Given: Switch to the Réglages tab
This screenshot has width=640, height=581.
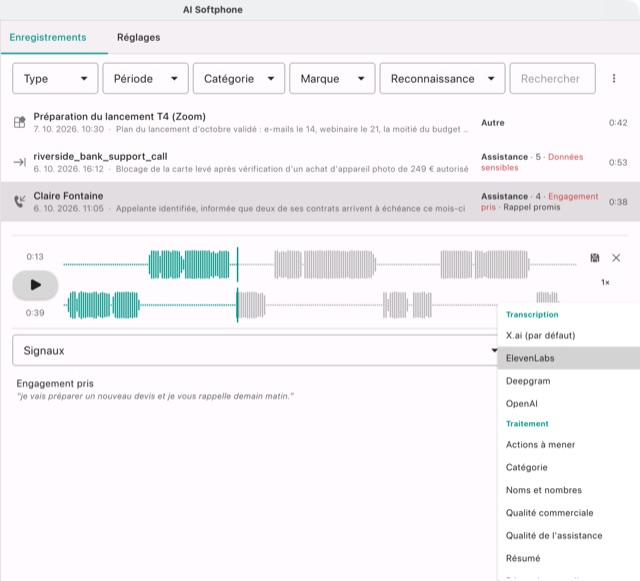Looking at the screenshot, I should point(138,38).
